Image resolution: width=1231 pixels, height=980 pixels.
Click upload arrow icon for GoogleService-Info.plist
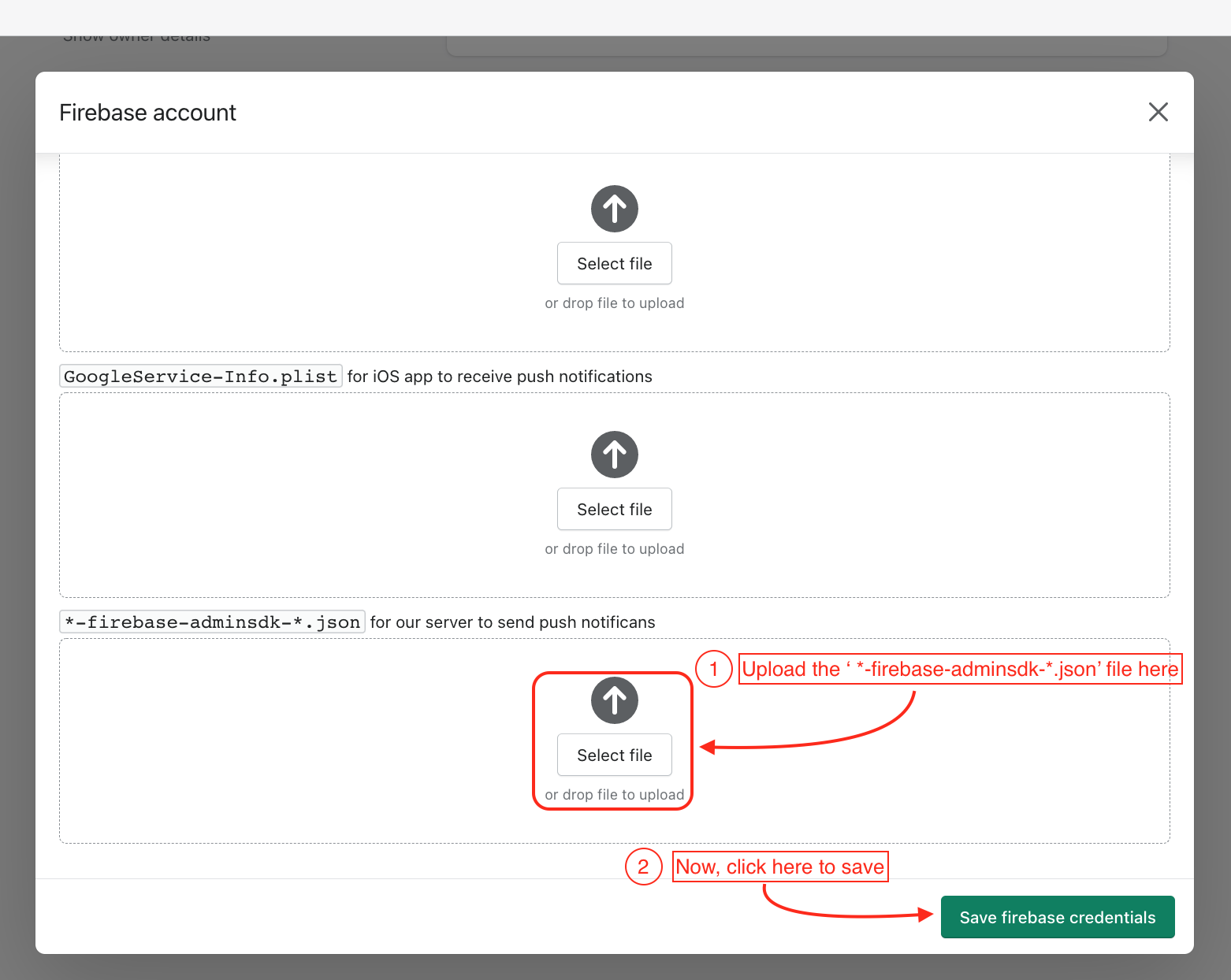coord(615,455)
